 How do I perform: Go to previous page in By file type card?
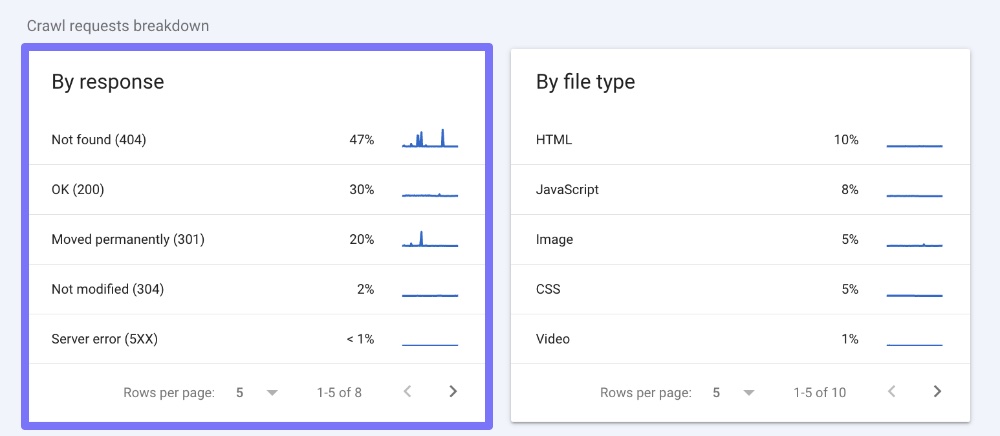[892, 391]
